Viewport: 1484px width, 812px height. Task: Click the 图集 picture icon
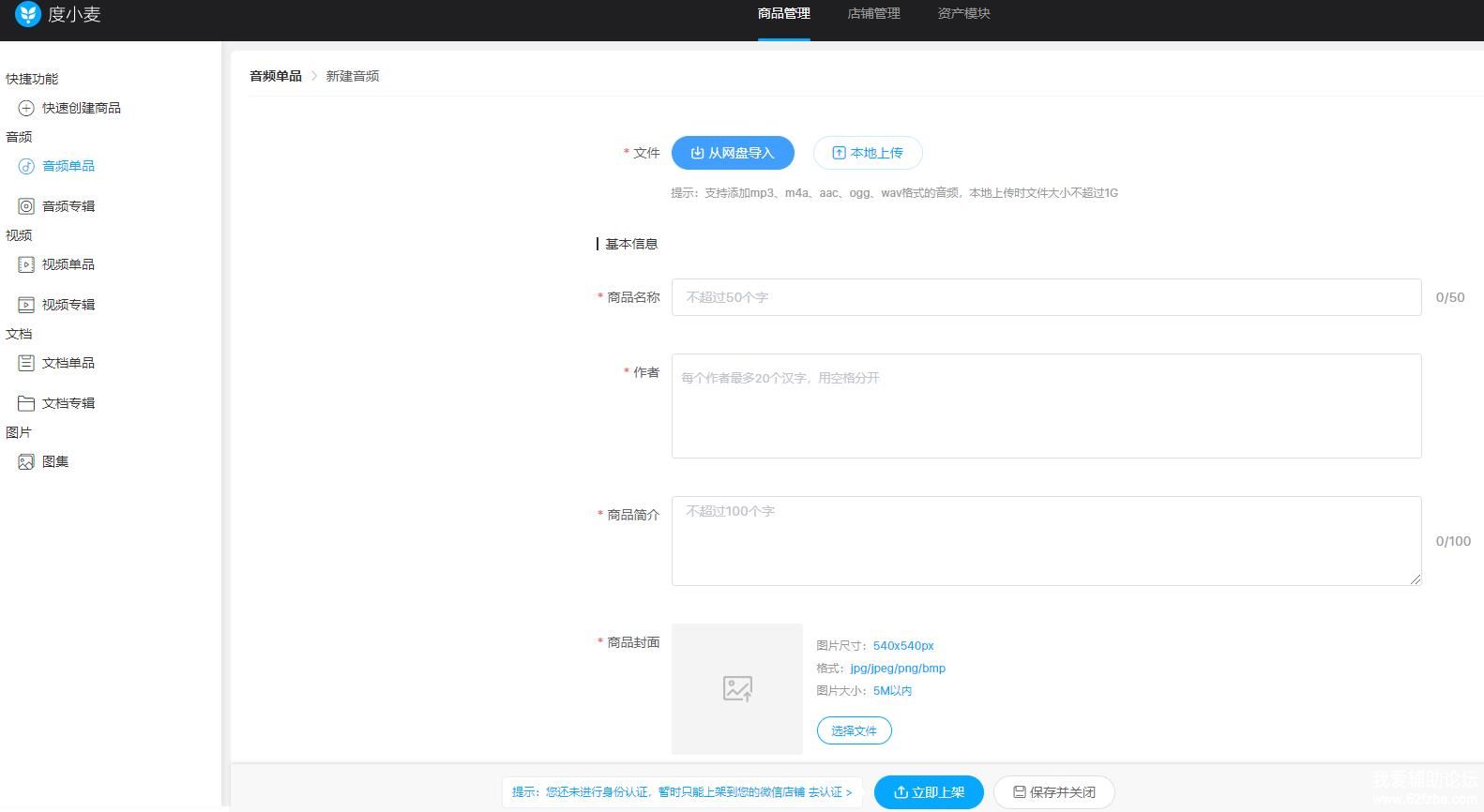pos(26,462)
